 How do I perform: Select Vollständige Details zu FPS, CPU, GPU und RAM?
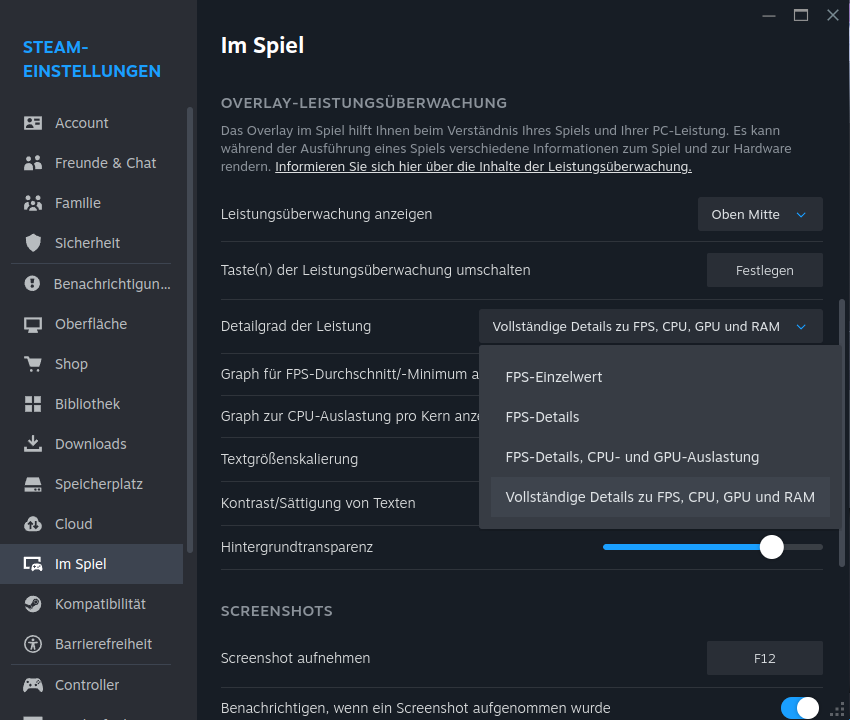point(661,496)
